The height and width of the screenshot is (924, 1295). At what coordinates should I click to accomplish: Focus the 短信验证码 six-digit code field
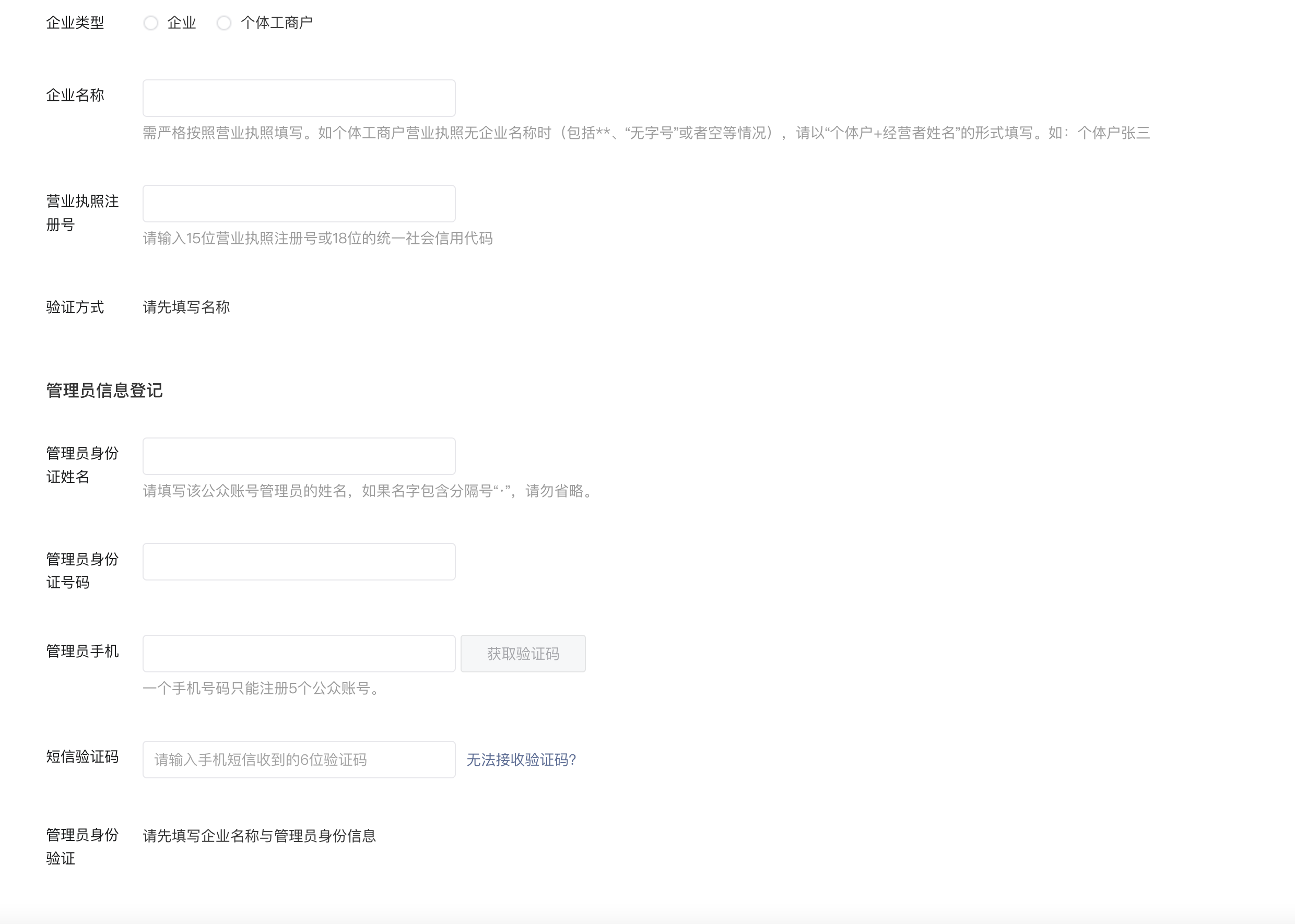coord(299,759)
